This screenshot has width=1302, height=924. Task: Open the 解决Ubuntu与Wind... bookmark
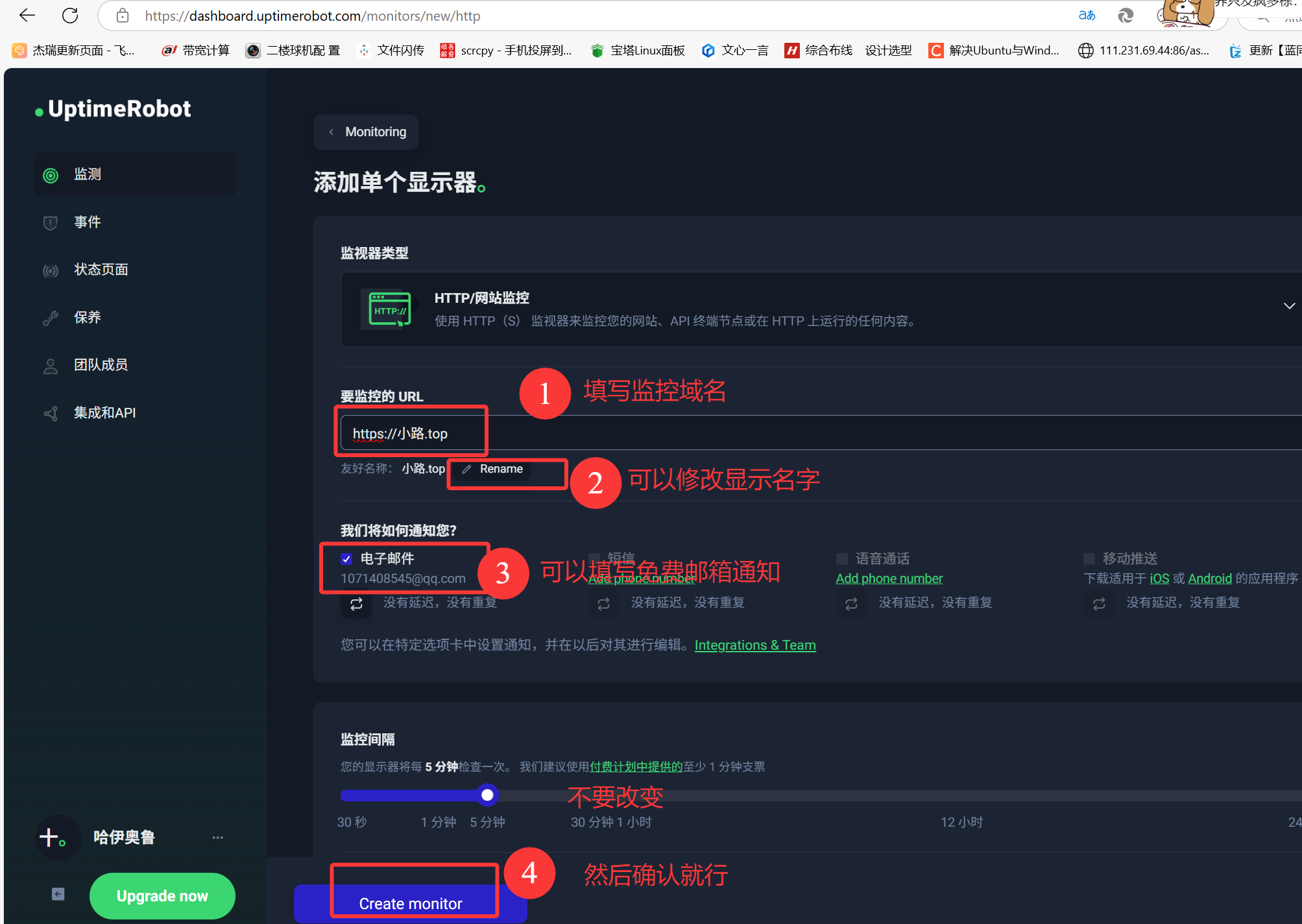[995, 51]
